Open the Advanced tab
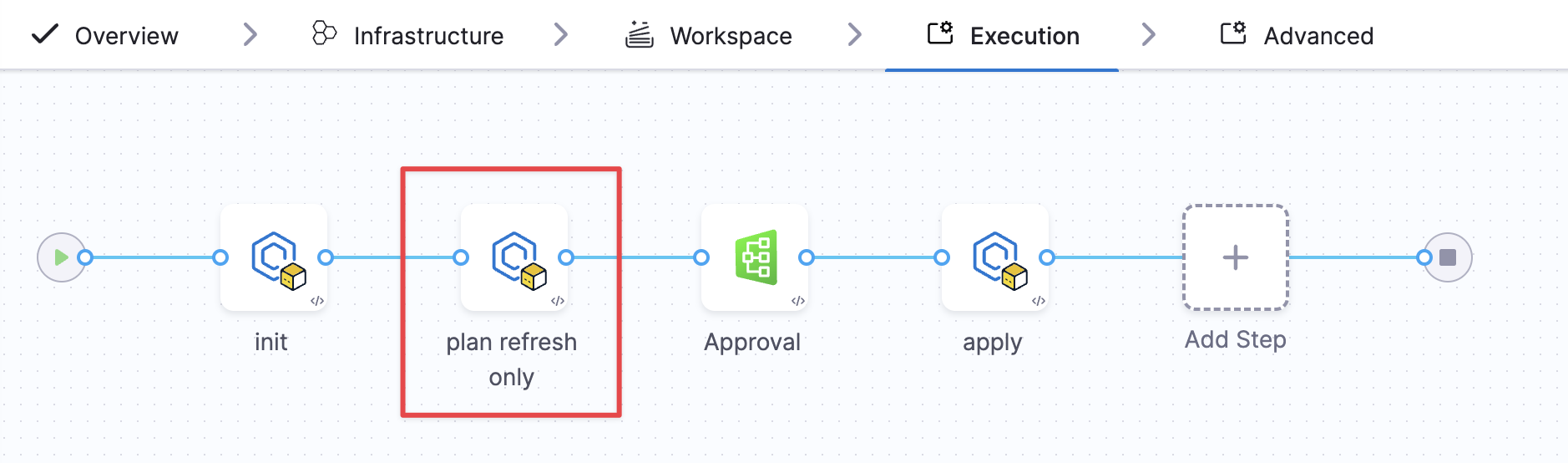Image resolution: width=1568 pixels, height=463 pixels. (1318, 36)
